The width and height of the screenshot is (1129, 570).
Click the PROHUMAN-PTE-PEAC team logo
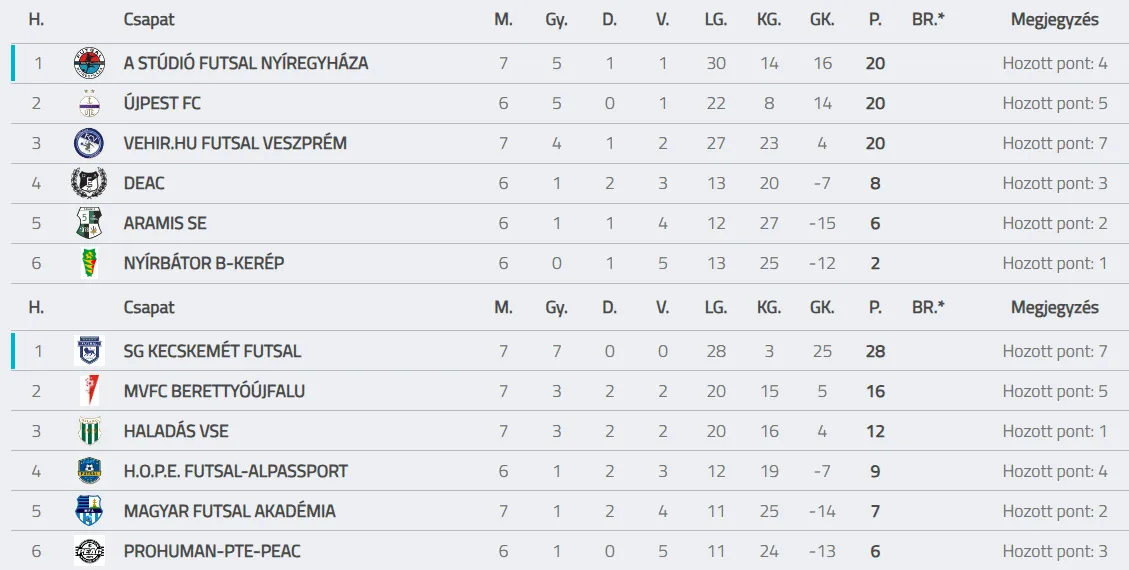(89, 552)
